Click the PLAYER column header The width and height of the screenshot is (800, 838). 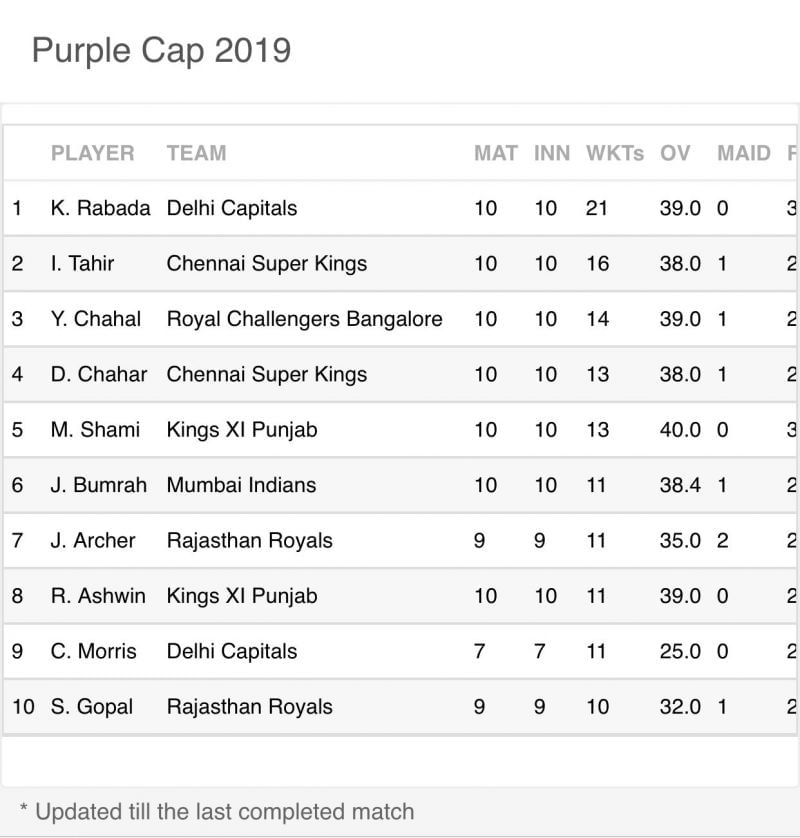(x=92, y=153)
